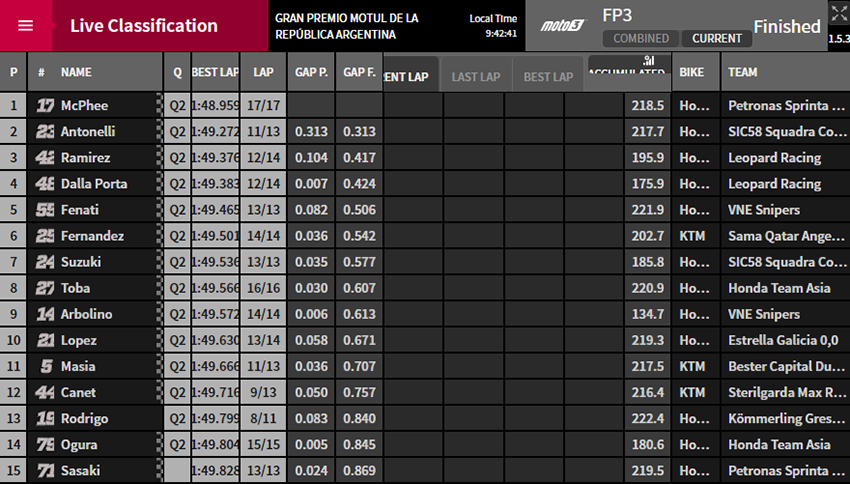
Task: Click Masia's number 5 icon
Action: [x=46, y=366]
